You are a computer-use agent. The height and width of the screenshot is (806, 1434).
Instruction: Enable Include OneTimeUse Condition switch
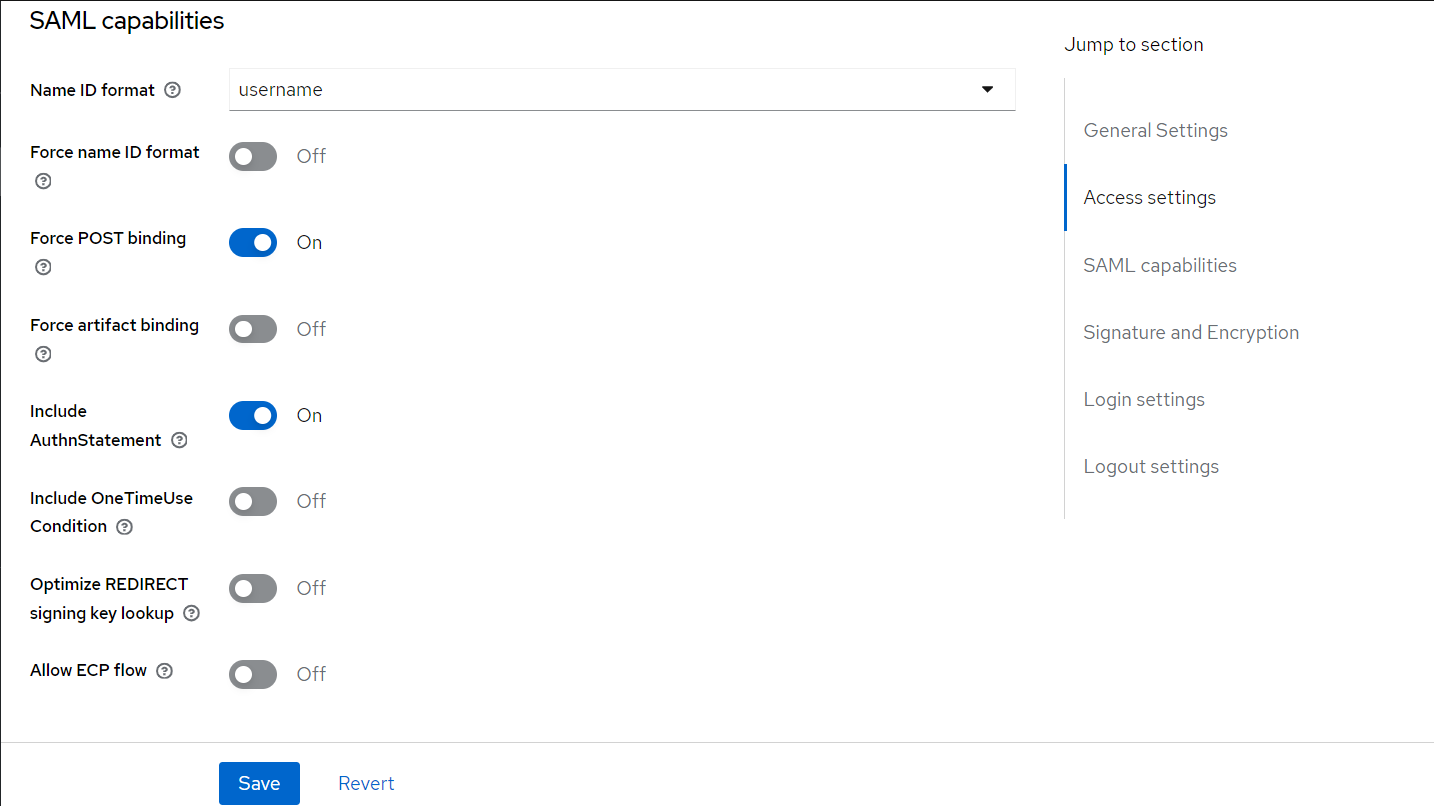click(253, 502)
